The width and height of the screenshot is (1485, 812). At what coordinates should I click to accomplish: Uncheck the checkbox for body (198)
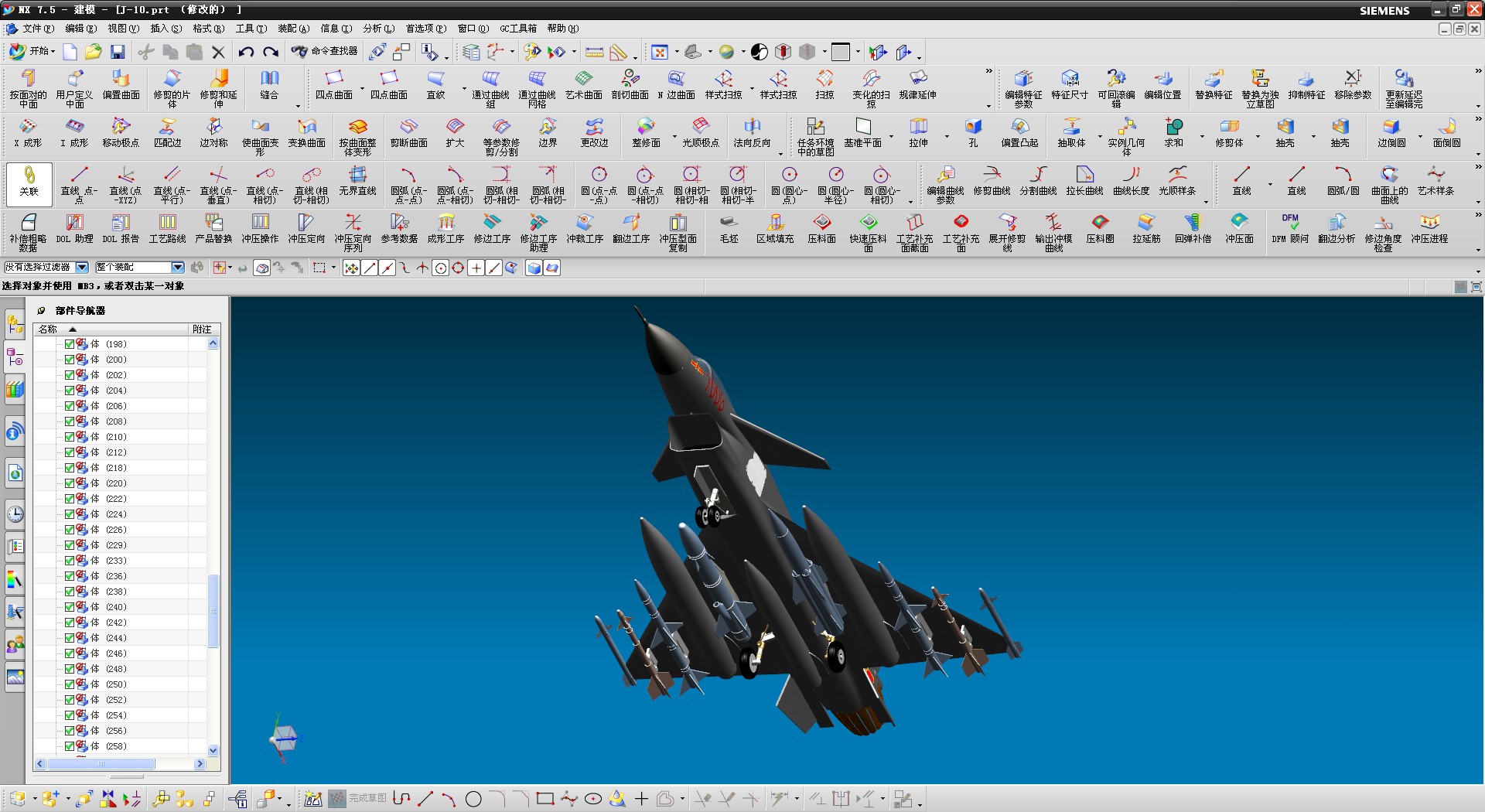tap(70, 344)
